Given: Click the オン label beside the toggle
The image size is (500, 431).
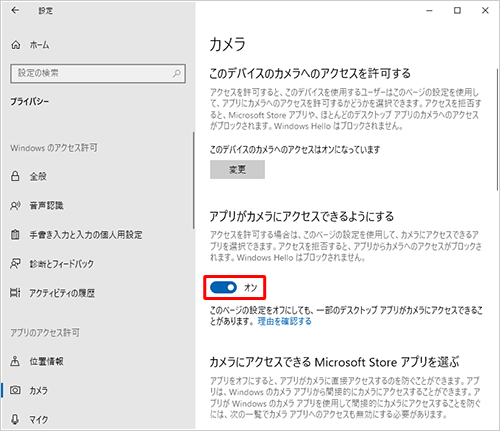Looking at the screenshot, I should 251,287.
